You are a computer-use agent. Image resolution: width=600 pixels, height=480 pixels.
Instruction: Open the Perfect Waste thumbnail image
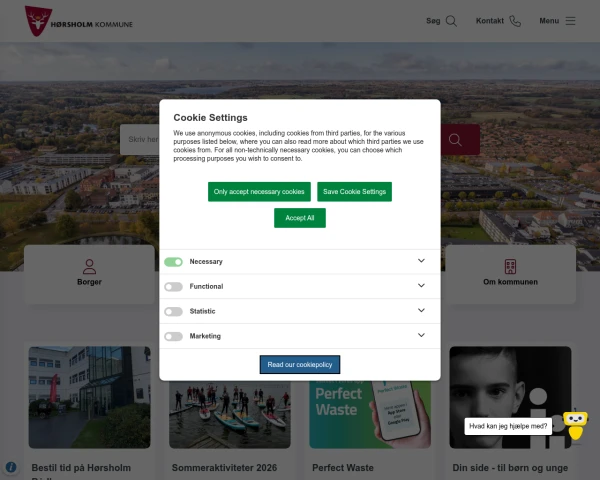coord(370,415)
